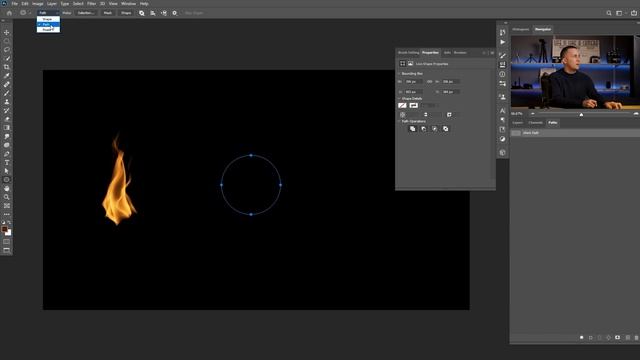Screen dimensions: 640x360
Task: Collapse the Bounding Box section
Action: pyautogui.click(x=400, y=73)
